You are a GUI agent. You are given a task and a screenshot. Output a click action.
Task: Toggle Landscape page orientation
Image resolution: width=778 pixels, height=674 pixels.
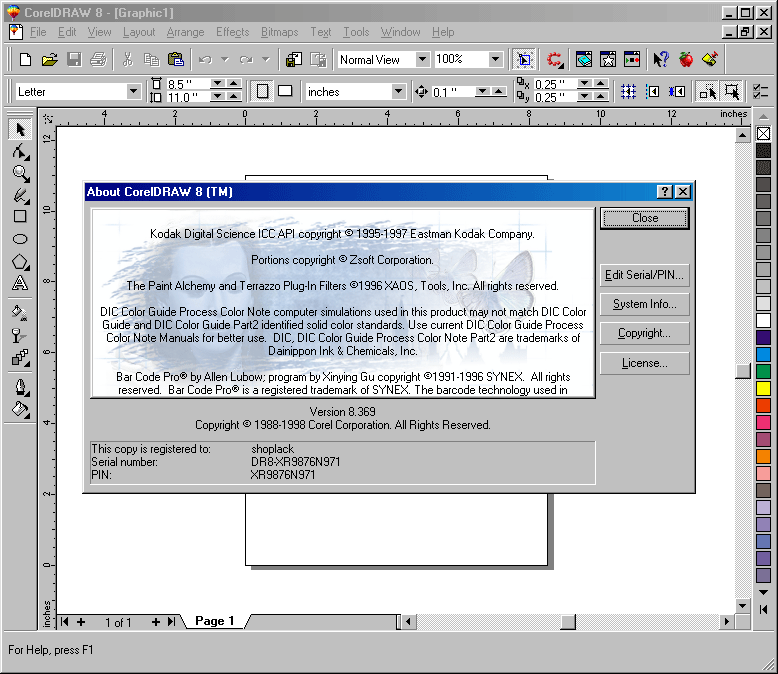[285, 91]
